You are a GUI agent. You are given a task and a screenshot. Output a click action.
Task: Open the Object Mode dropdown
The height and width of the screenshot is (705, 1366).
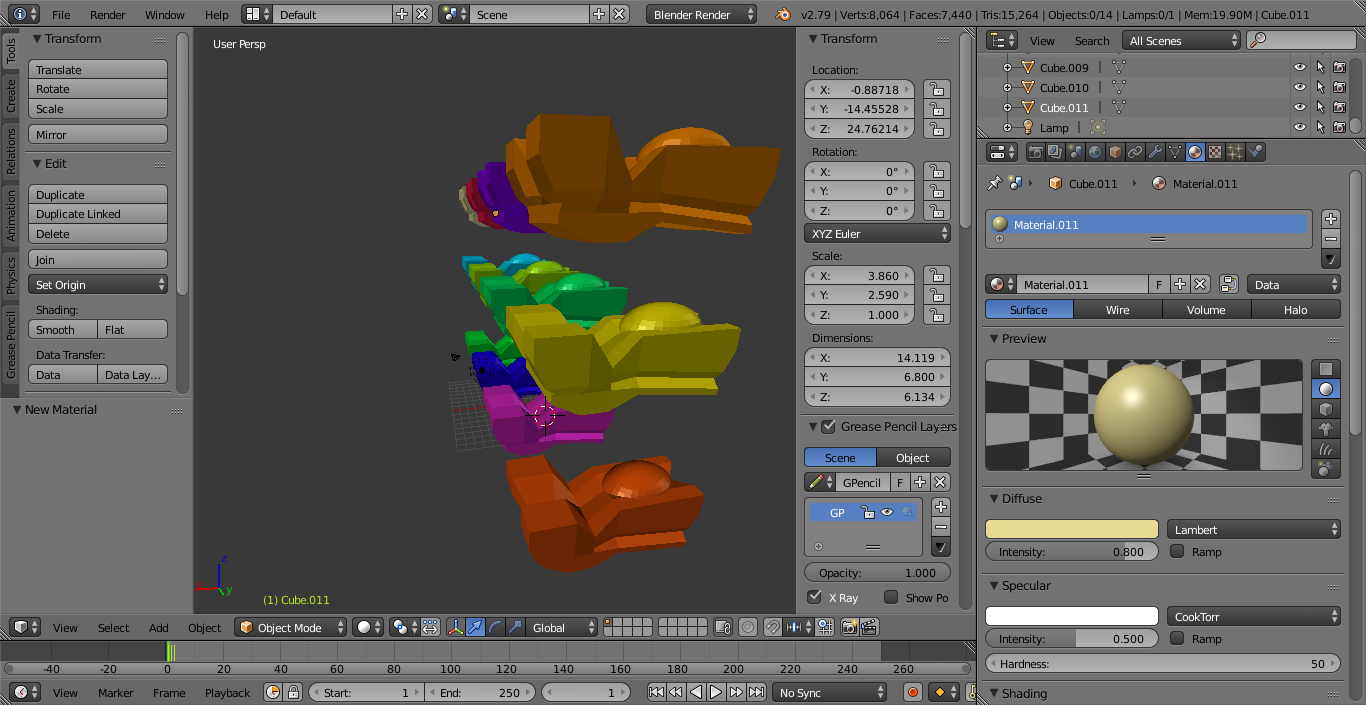tap(291, 628)
